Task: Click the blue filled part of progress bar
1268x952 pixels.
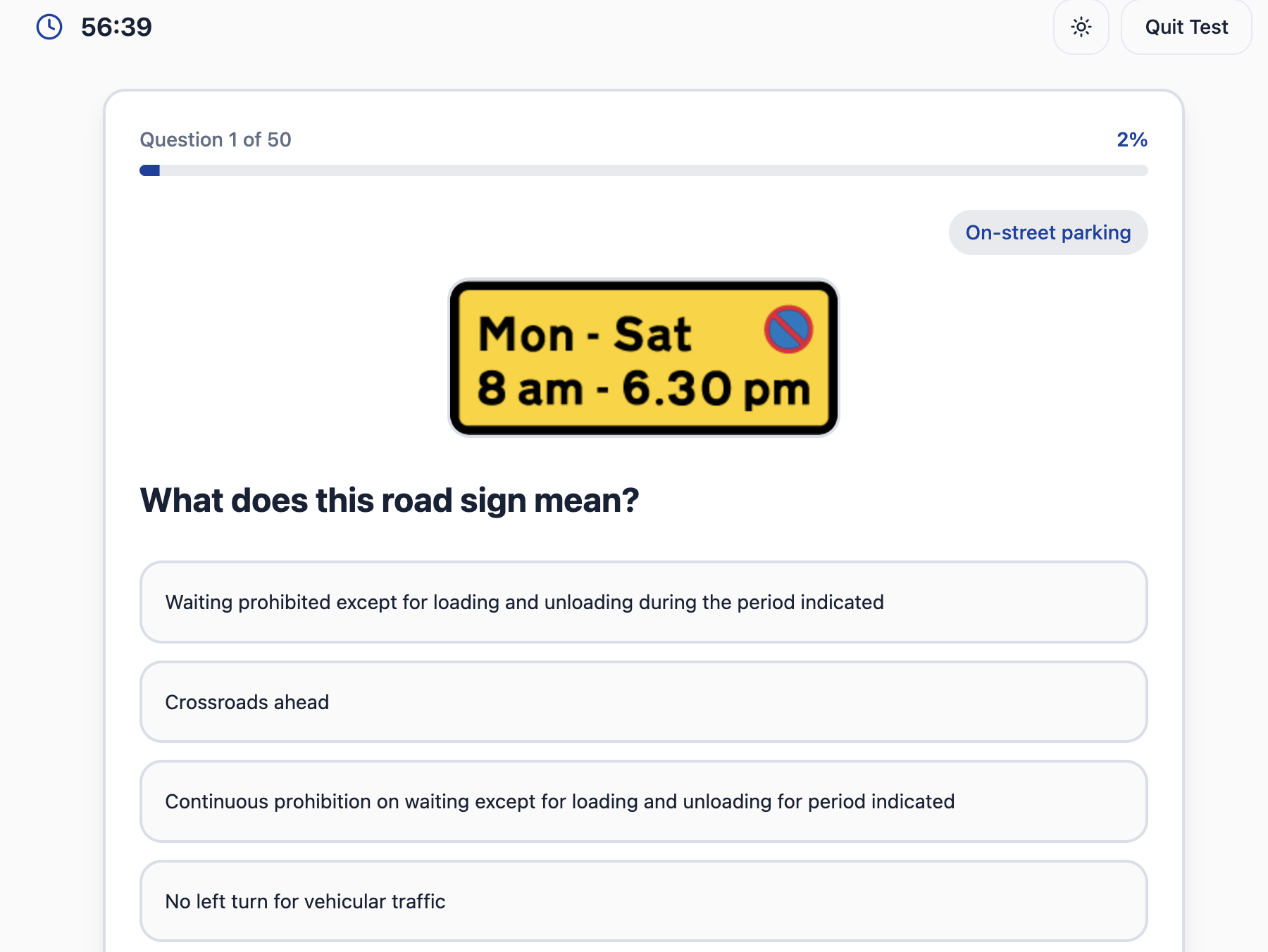Action: click(150, 170)
